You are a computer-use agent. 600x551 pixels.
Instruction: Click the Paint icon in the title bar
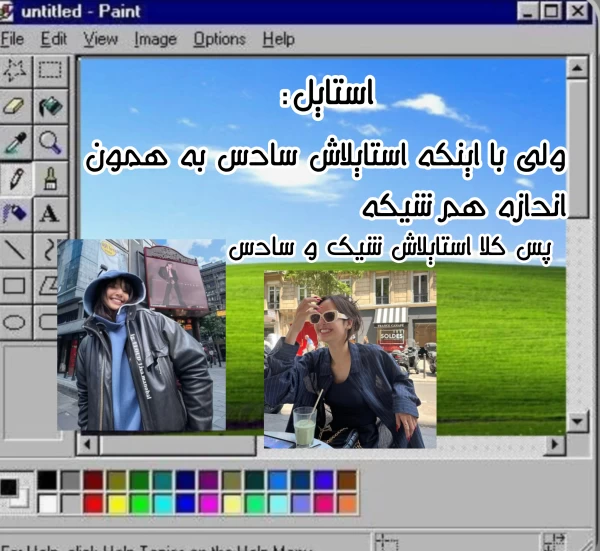tap(6, 11)
